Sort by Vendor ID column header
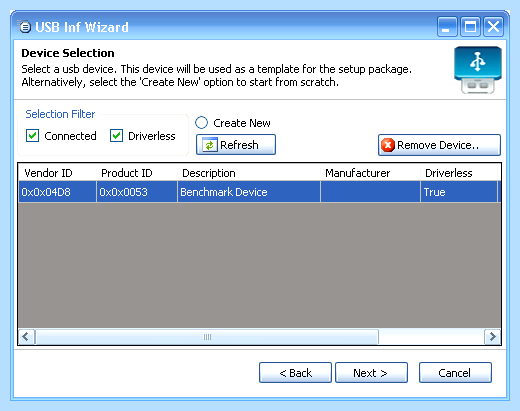 pos(57,173)
